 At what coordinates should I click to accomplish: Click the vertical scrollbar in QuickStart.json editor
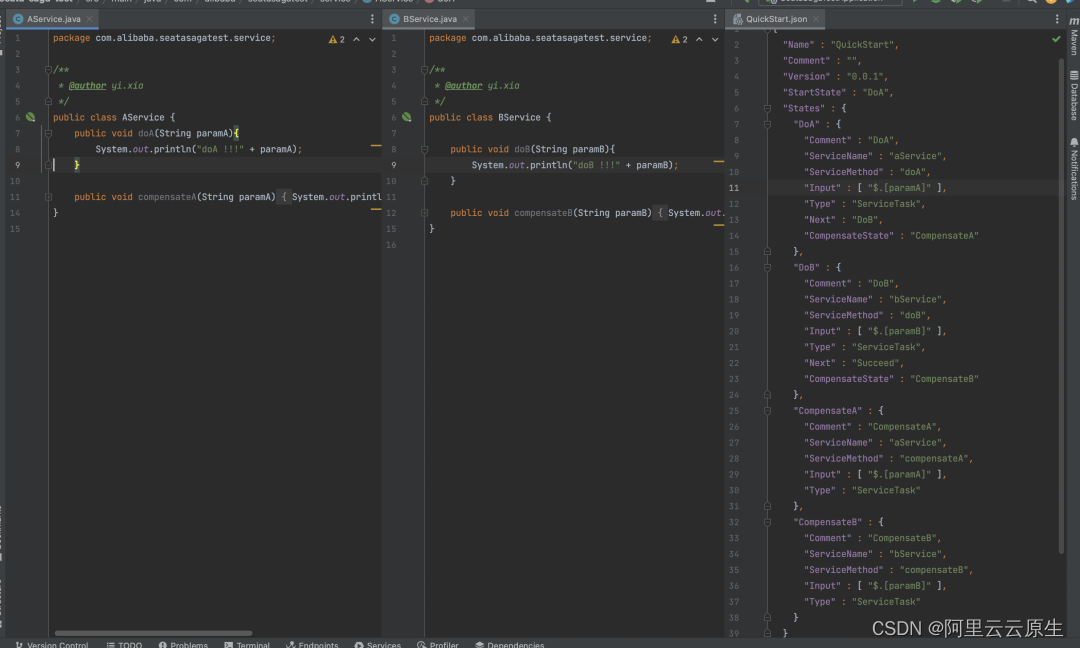[1061, 306]
